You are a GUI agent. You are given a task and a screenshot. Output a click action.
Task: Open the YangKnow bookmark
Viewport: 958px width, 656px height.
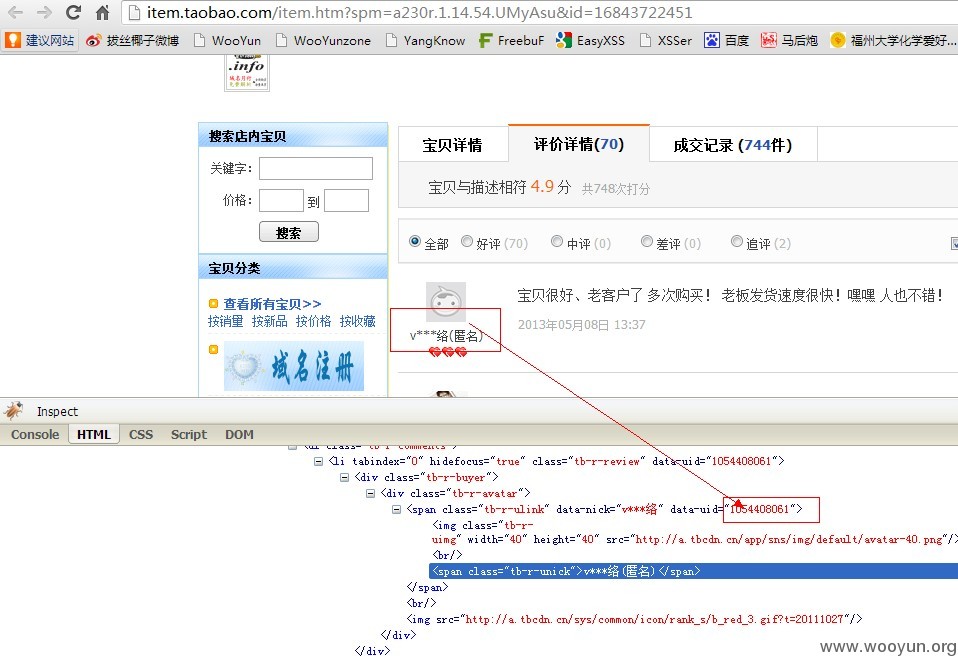425,40
